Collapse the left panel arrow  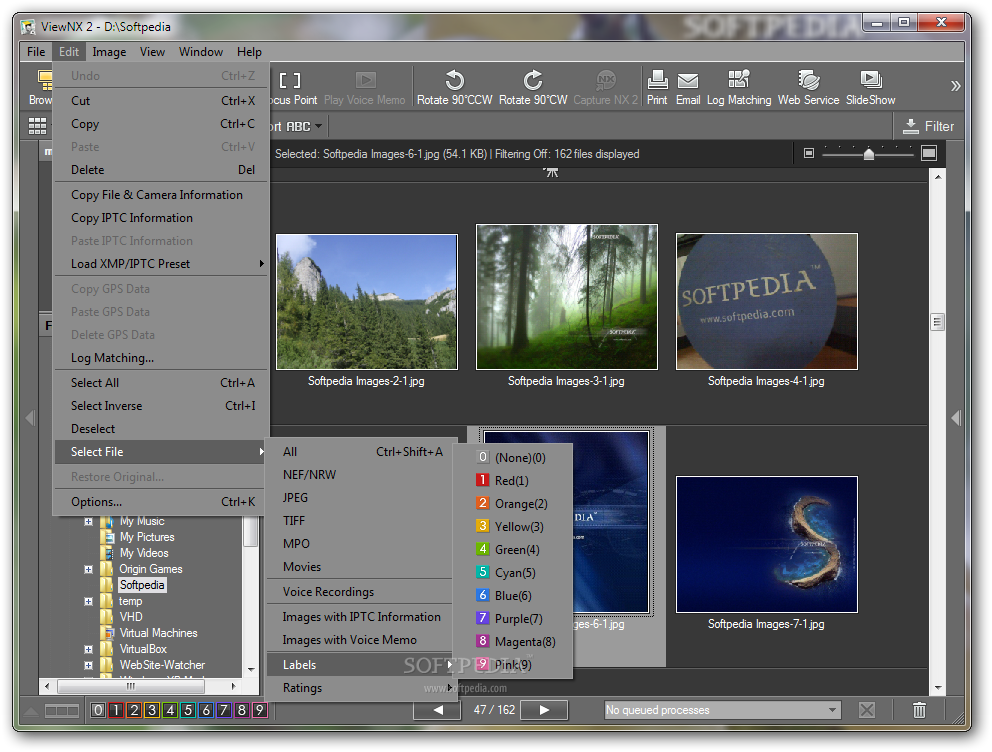click(29, 418)
